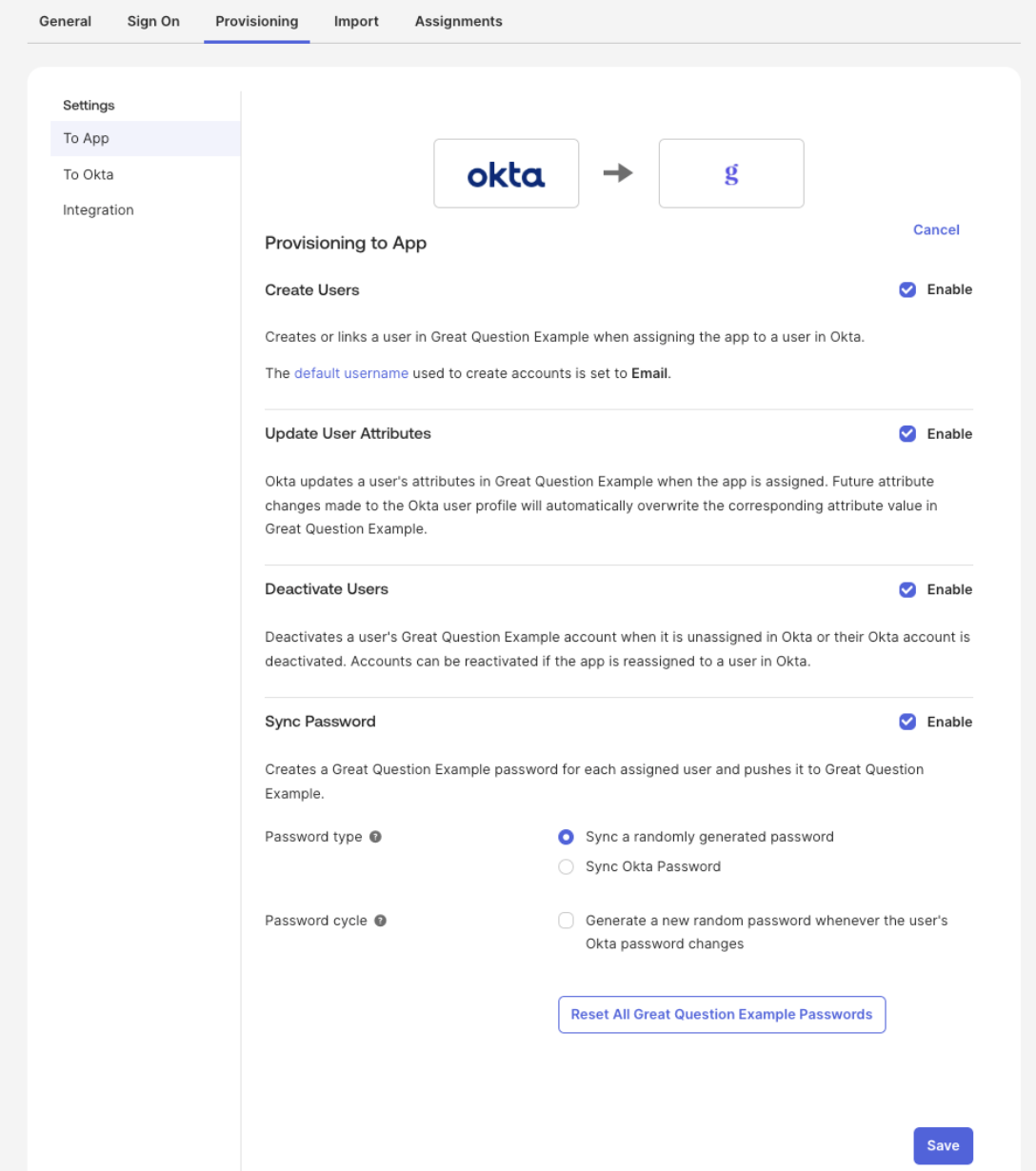Open the Sign On tab
The width and height of the screenshot is (1036, 1171).
[153, 21]
